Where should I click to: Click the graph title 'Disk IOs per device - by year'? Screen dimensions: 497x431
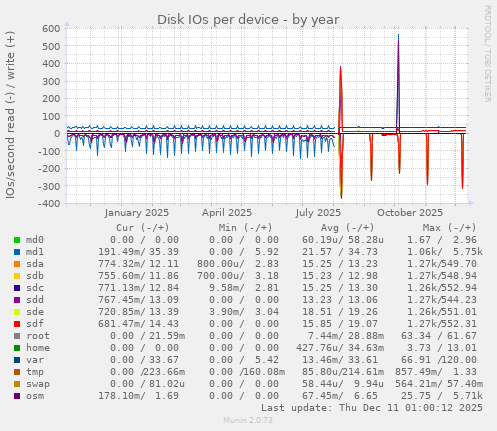tap(248, 20)
